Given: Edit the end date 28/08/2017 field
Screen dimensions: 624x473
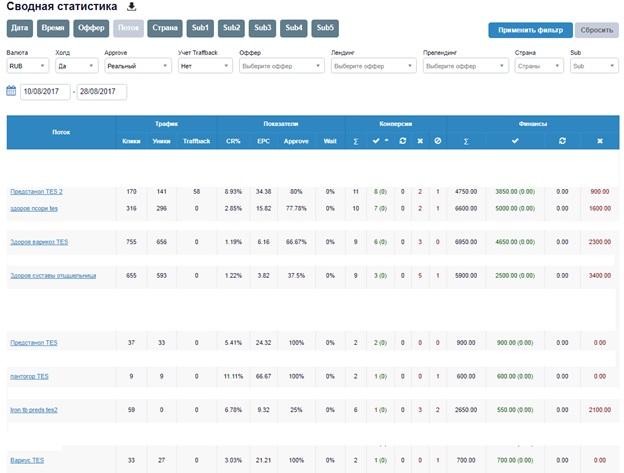Looking at the screenshot, I should pyautogui.click(x=102, y=92).
